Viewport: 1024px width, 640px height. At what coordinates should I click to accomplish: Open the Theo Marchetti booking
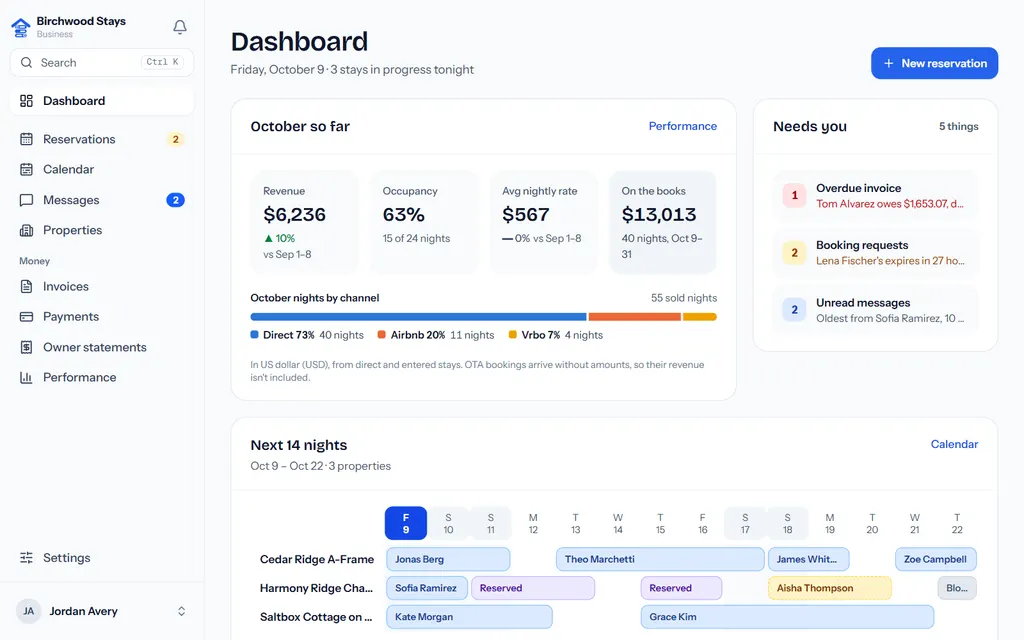point(660,559)
